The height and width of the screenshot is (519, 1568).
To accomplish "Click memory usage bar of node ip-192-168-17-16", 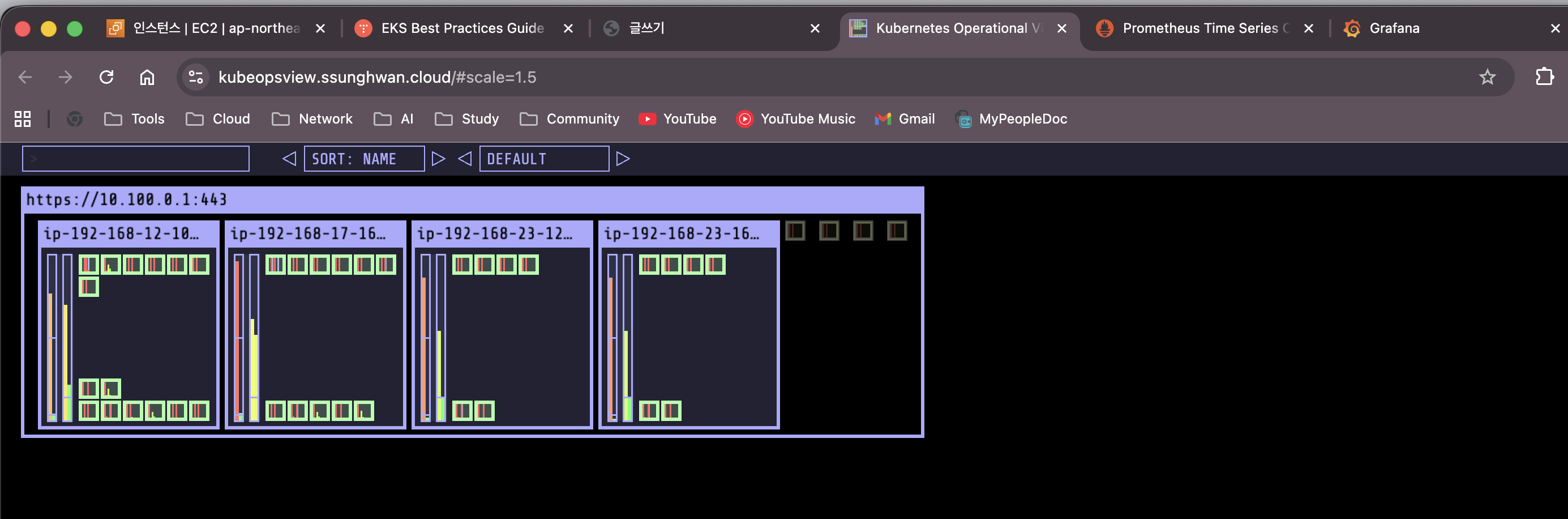I will pos(254,338).
